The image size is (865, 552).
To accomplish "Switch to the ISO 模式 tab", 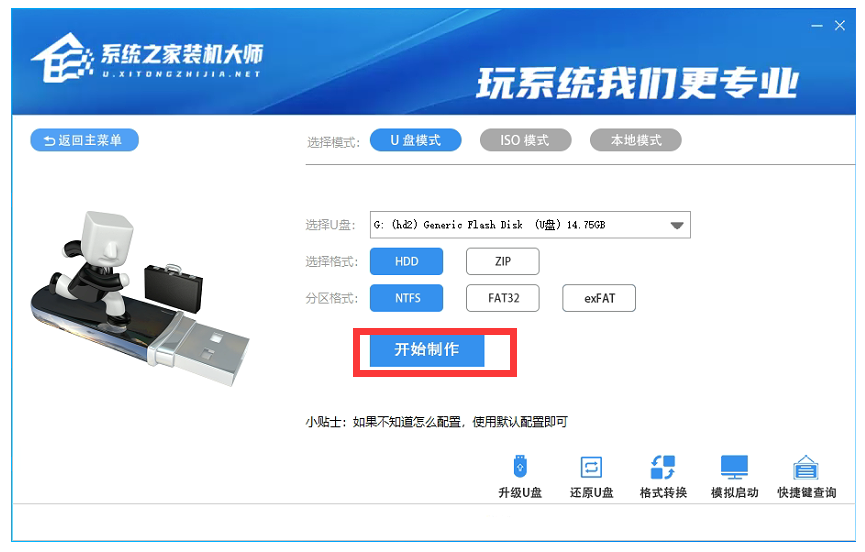I will (525, 140).
